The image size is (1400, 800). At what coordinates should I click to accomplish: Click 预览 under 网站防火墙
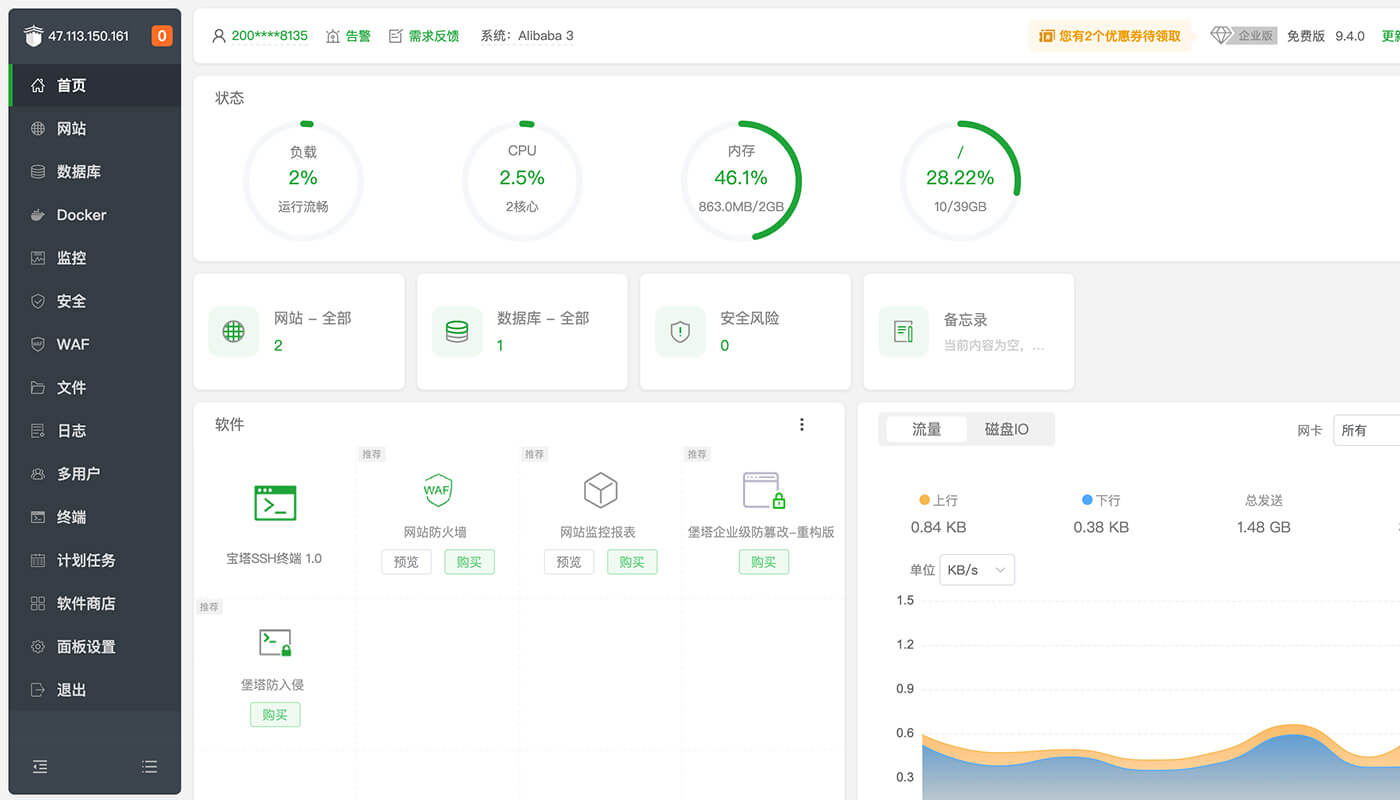click(x=406, y=562)
